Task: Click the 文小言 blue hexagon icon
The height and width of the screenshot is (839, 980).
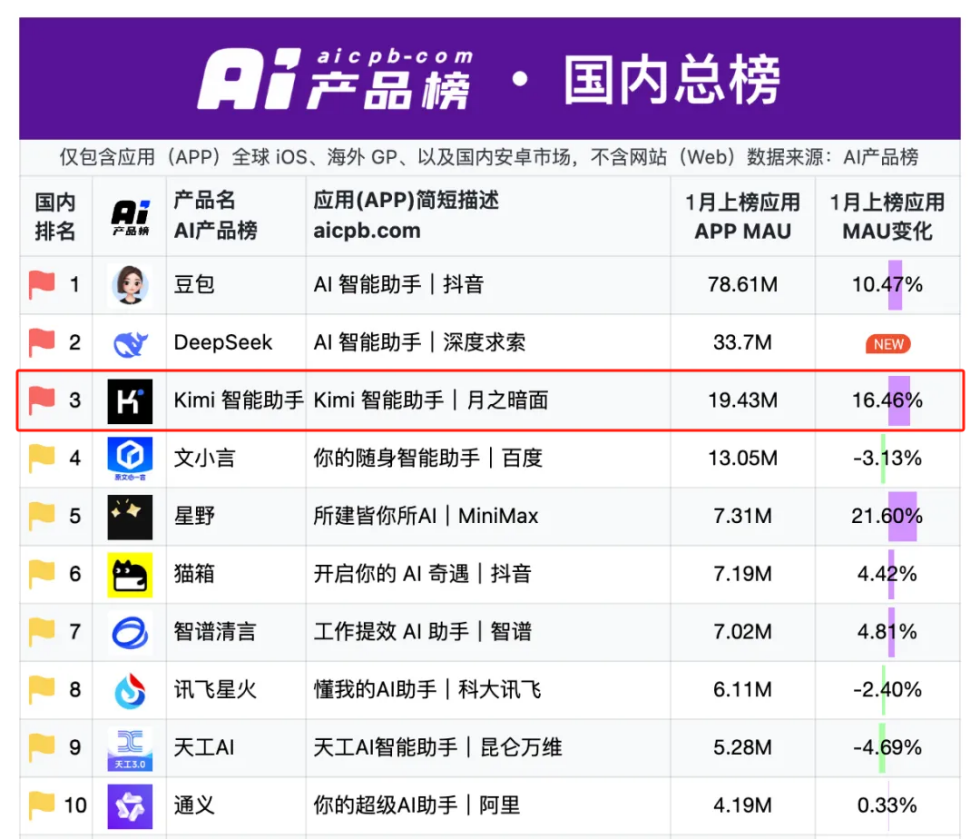Action: [x=130, y=458]
